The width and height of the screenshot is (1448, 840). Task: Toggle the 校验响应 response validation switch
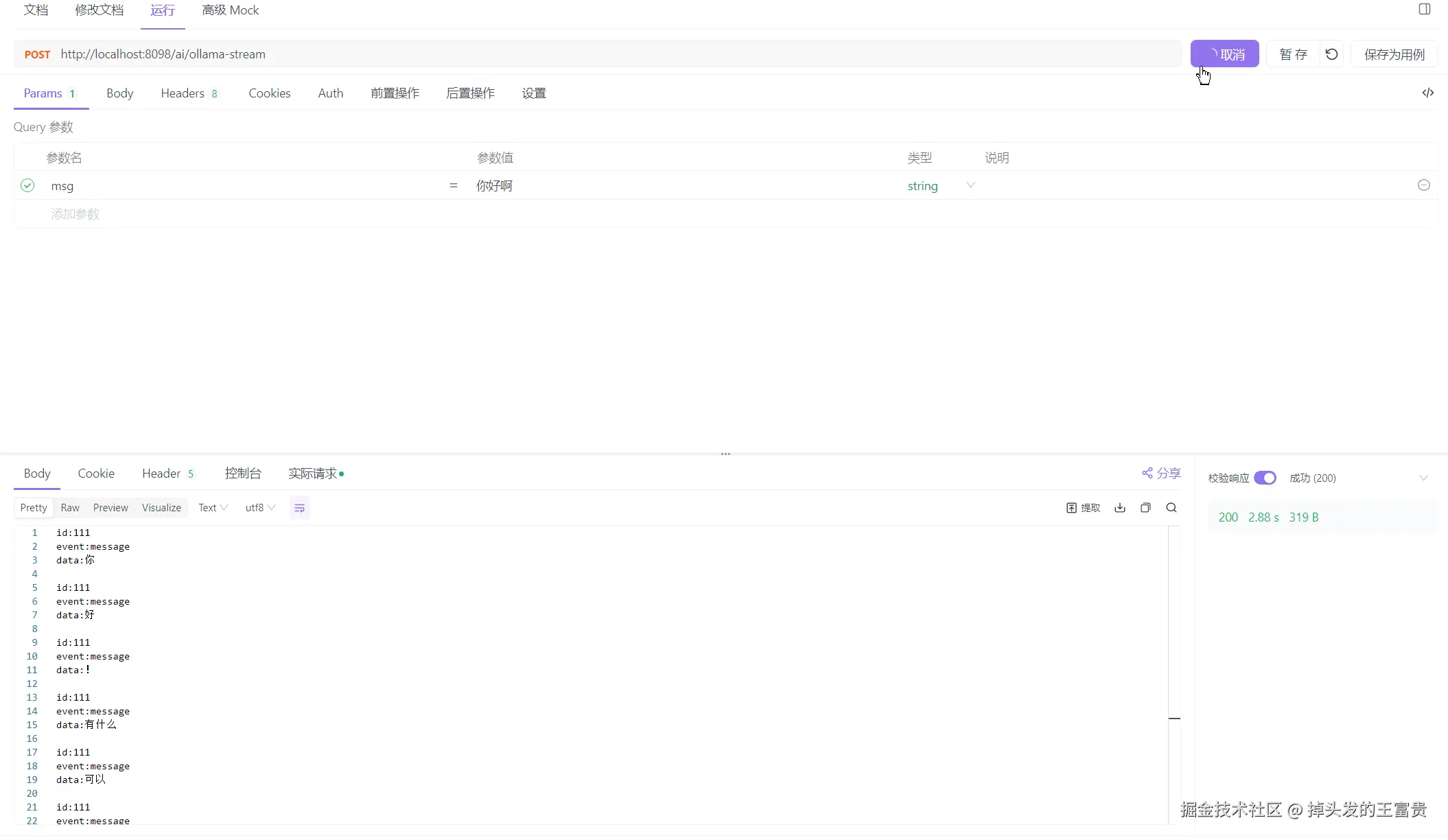[1266, 478]
